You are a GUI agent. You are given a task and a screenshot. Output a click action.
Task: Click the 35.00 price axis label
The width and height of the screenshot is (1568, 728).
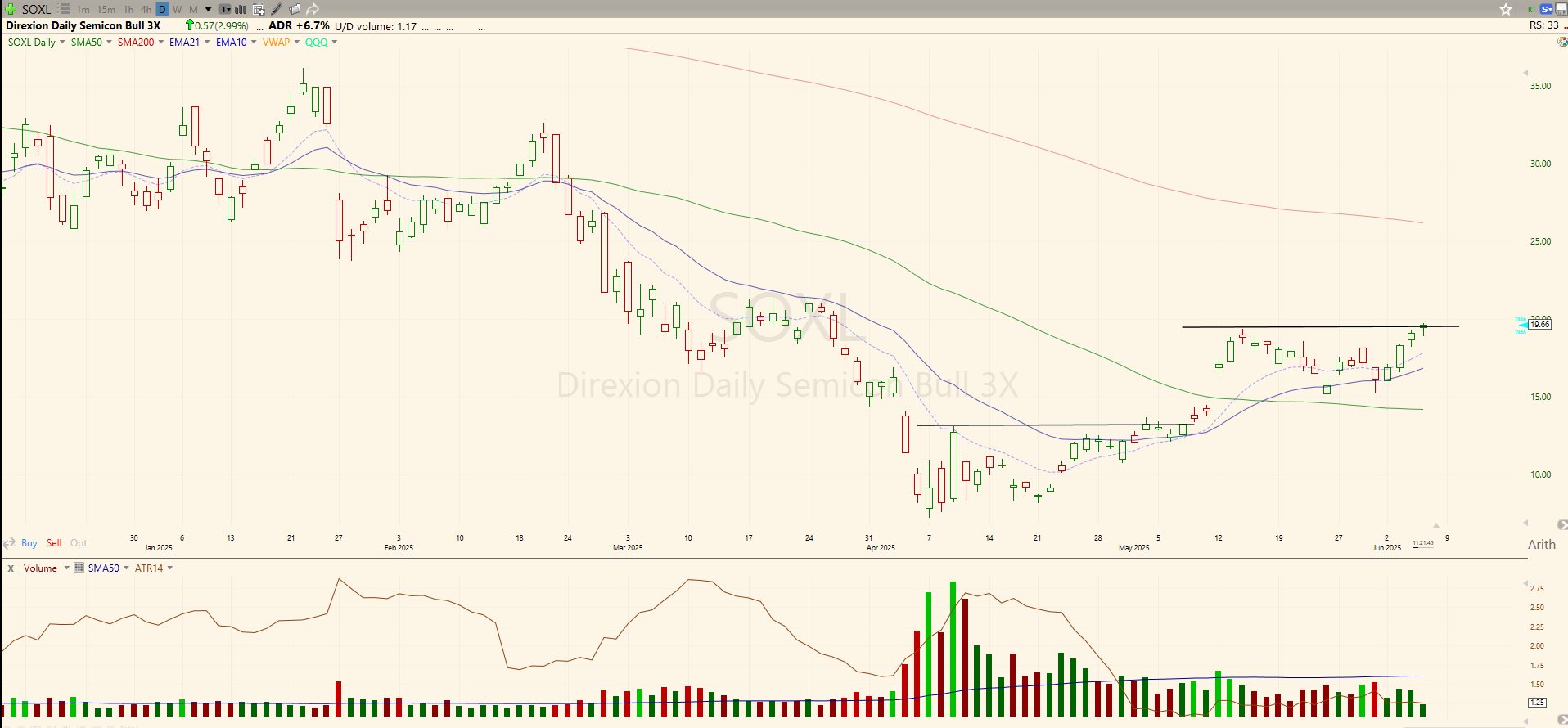pos(1540,86)
